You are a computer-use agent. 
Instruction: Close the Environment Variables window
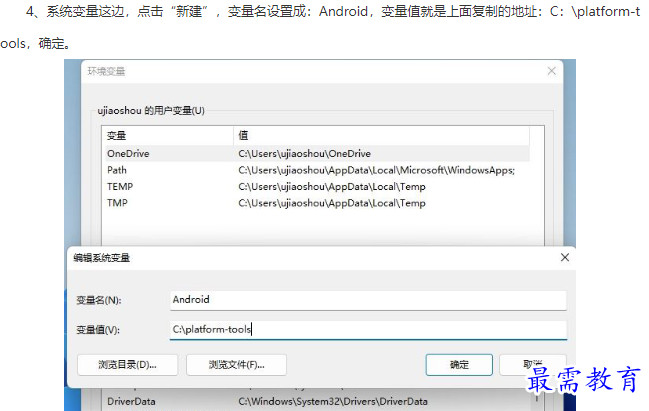click(551, 71)
